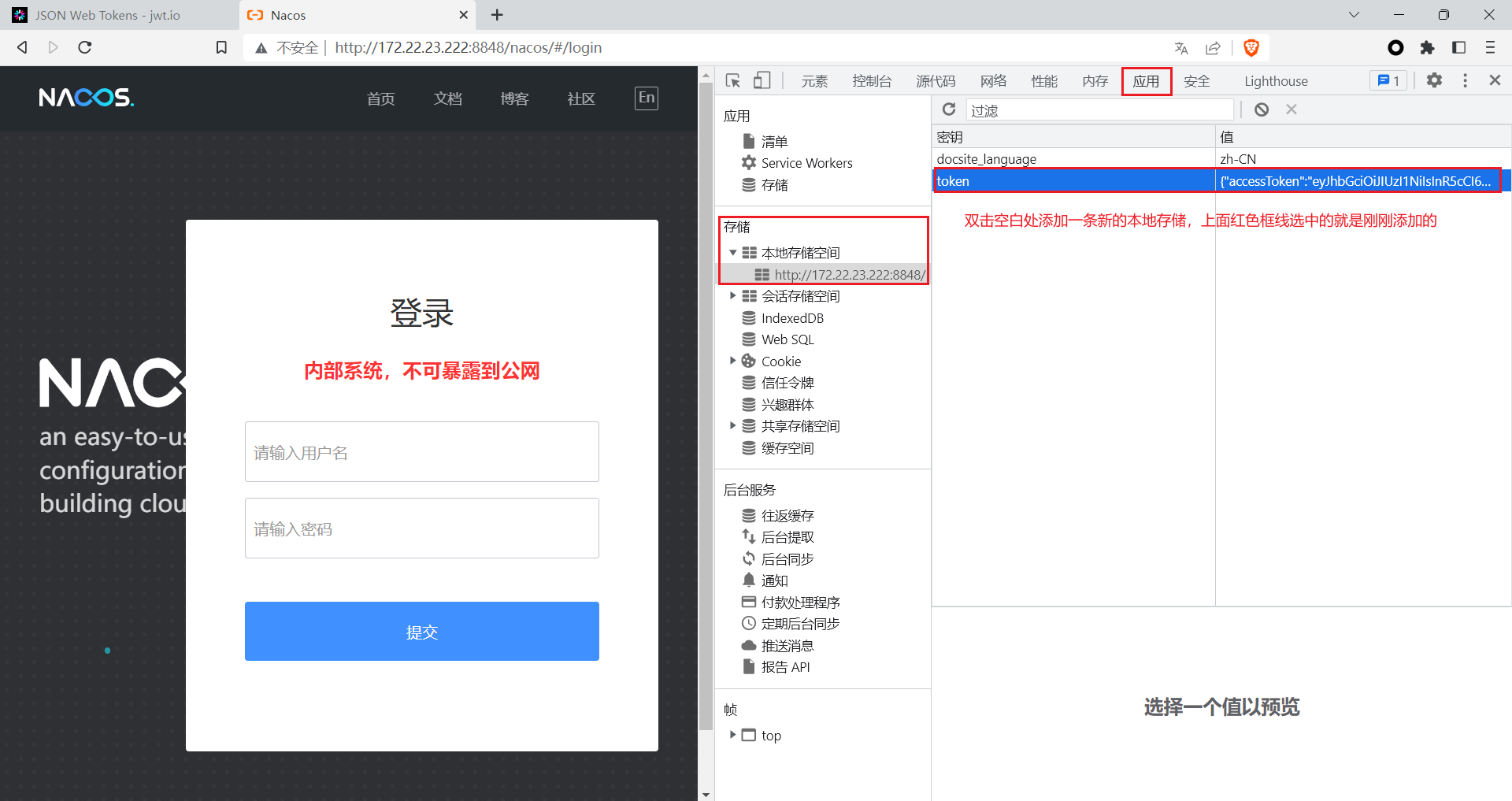This screenshot has width=1512, height=801.
Task: Expand the top frame node
Action: point(733,735)
